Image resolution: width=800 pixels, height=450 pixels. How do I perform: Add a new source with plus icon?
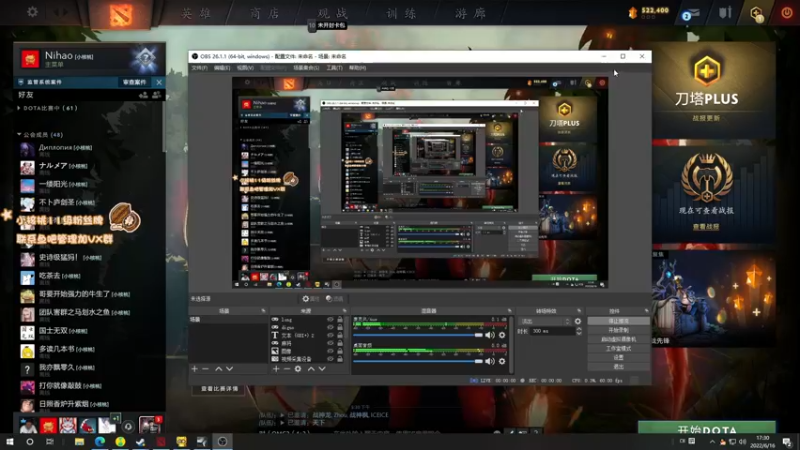[276, 368]
